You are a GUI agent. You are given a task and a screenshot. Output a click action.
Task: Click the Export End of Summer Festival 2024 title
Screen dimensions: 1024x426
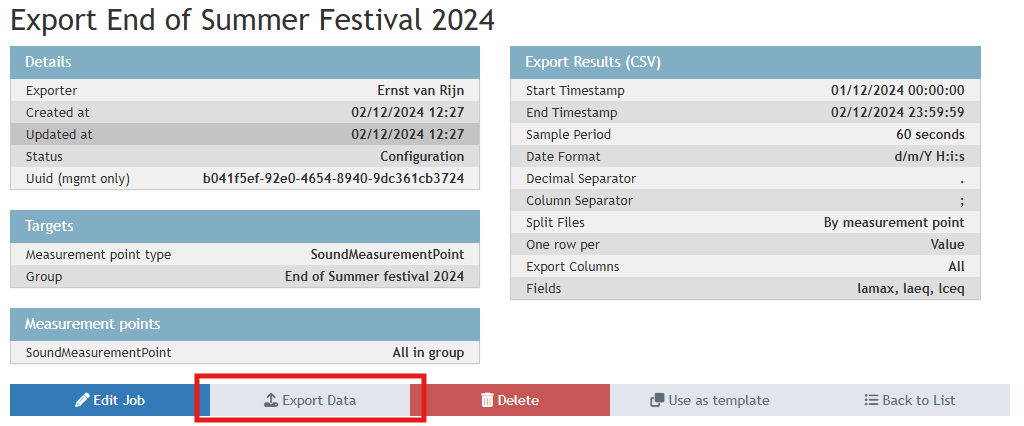tap(253, 19)
